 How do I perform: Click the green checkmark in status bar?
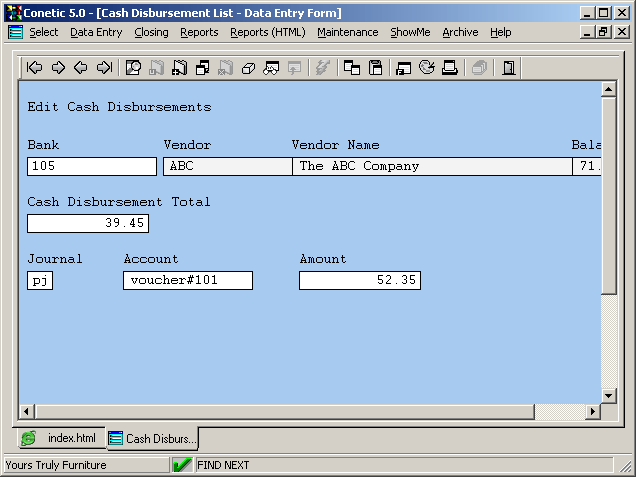[x=182, y=465]
